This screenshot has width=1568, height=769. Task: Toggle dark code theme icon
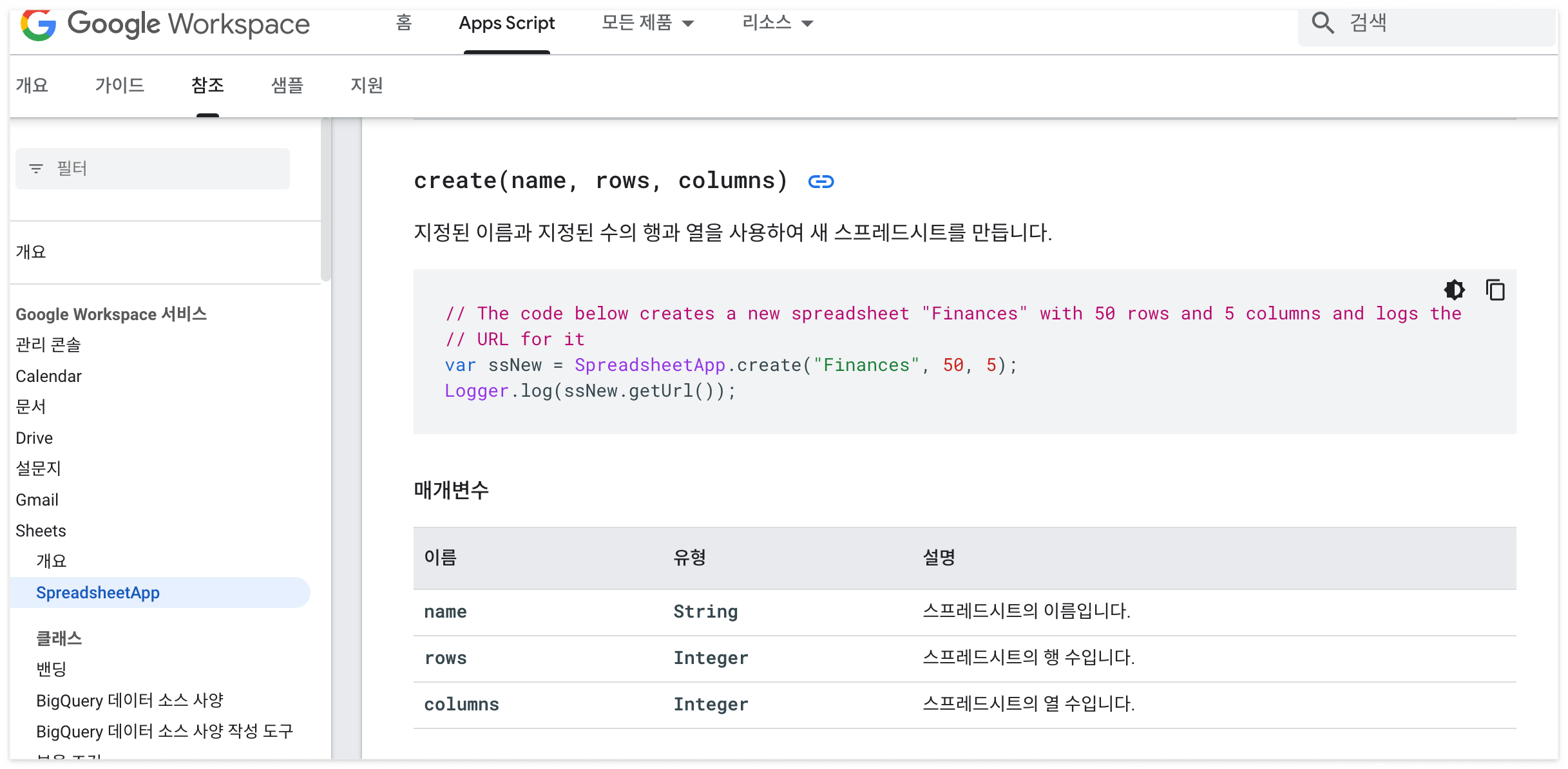click(1454, 290)
